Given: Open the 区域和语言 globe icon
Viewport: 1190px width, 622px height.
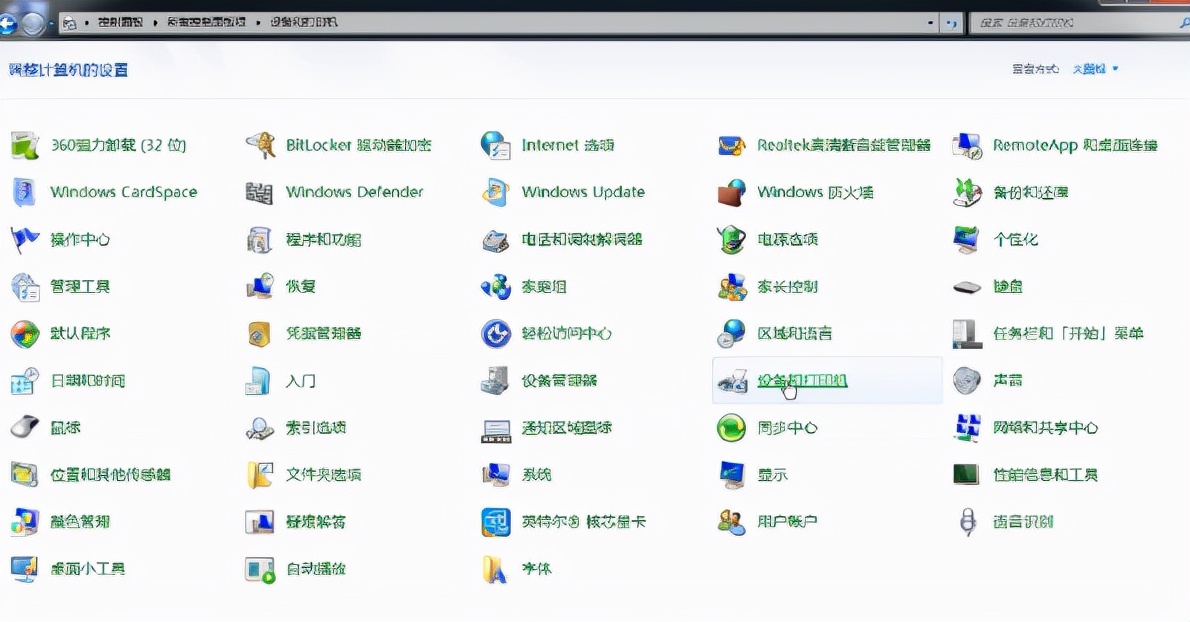Looking at the screenshot, I should point(732,334).
